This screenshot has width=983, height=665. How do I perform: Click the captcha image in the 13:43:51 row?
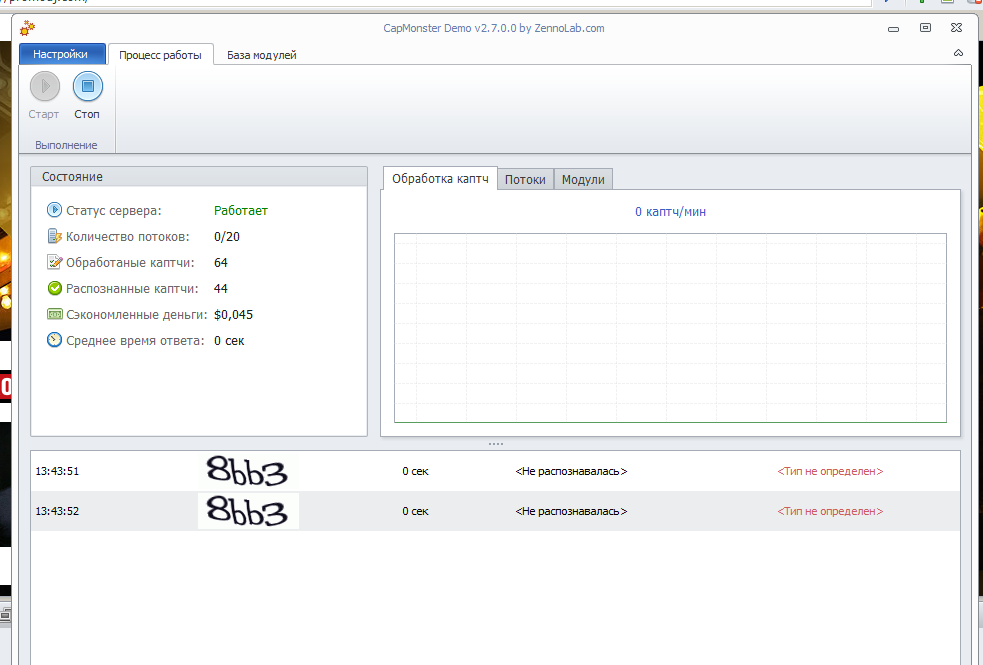click(x=248, y=471)
